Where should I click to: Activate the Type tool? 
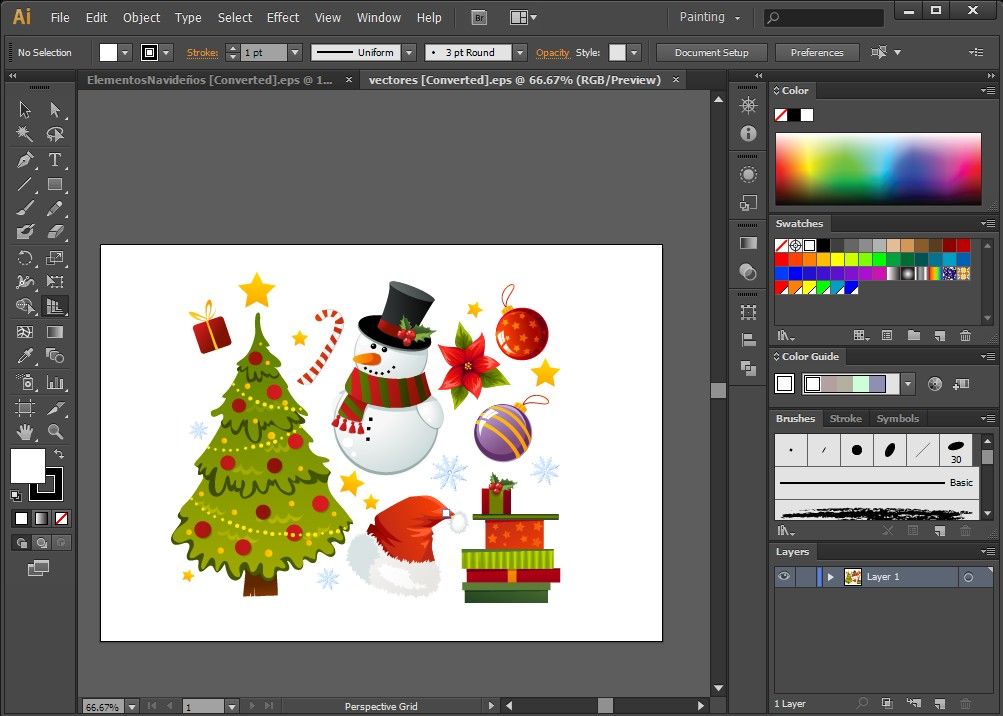pos(55,159)
